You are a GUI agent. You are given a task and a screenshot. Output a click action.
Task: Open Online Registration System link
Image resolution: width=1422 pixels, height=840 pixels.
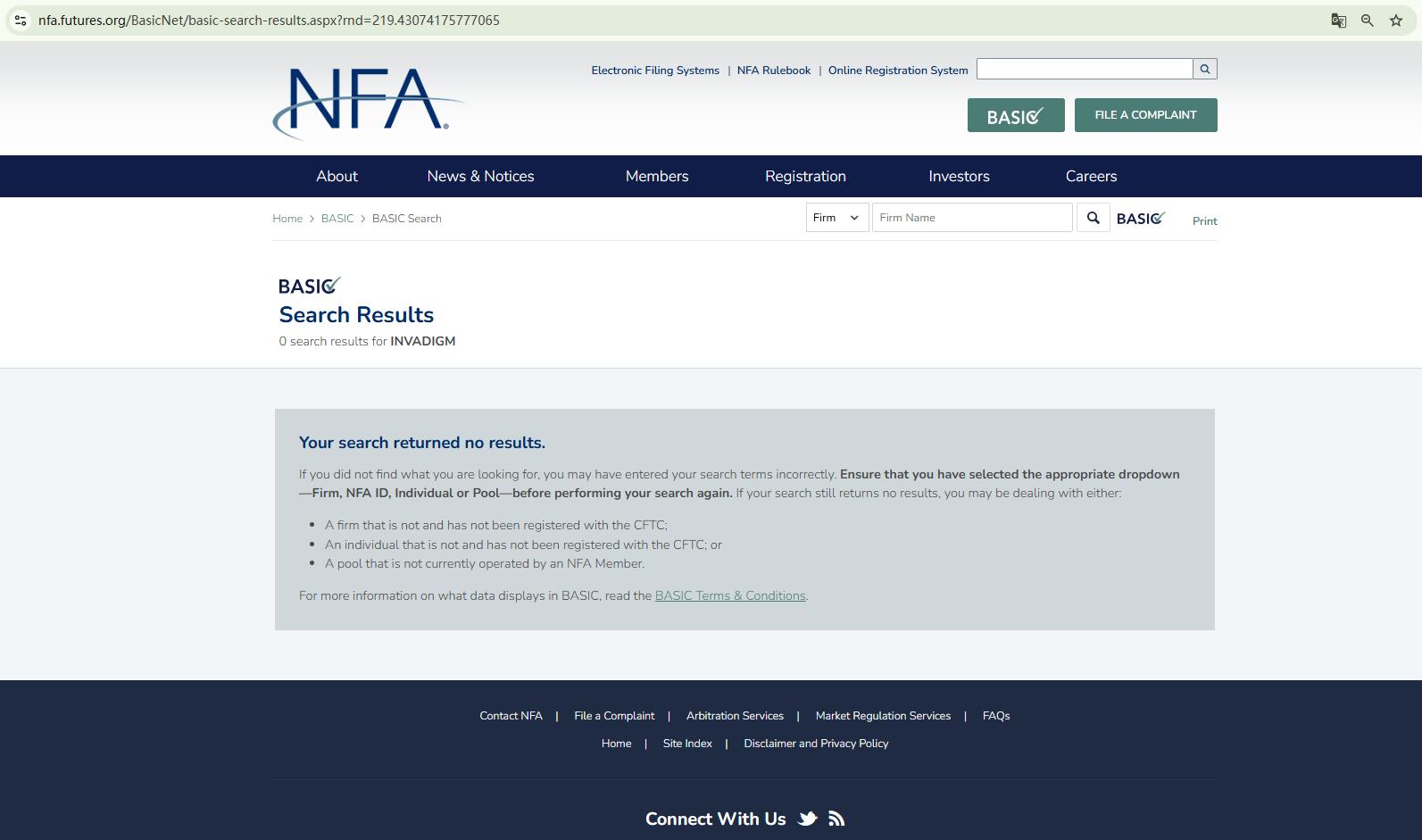[898, 71]
